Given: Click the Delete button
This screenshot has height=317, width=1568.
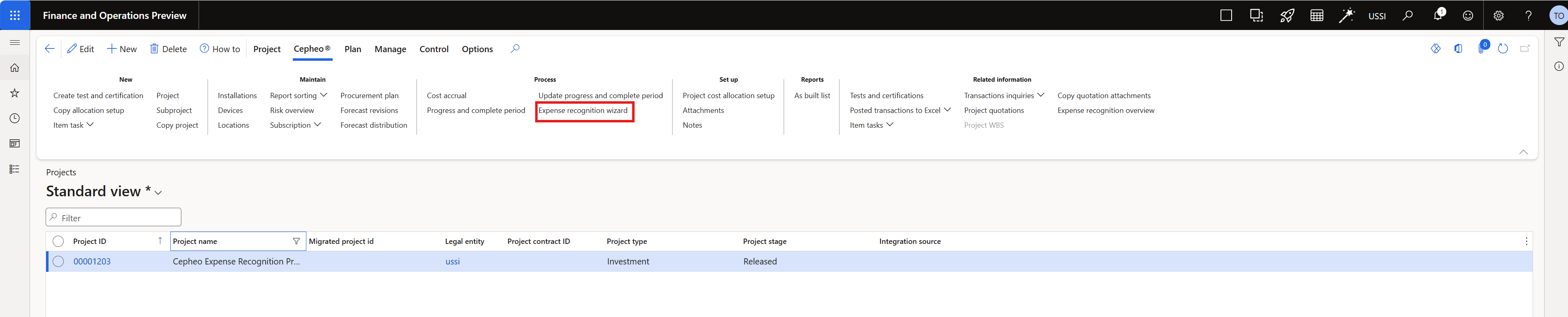Looking at the screenshot, I should (x=169, y=49).
